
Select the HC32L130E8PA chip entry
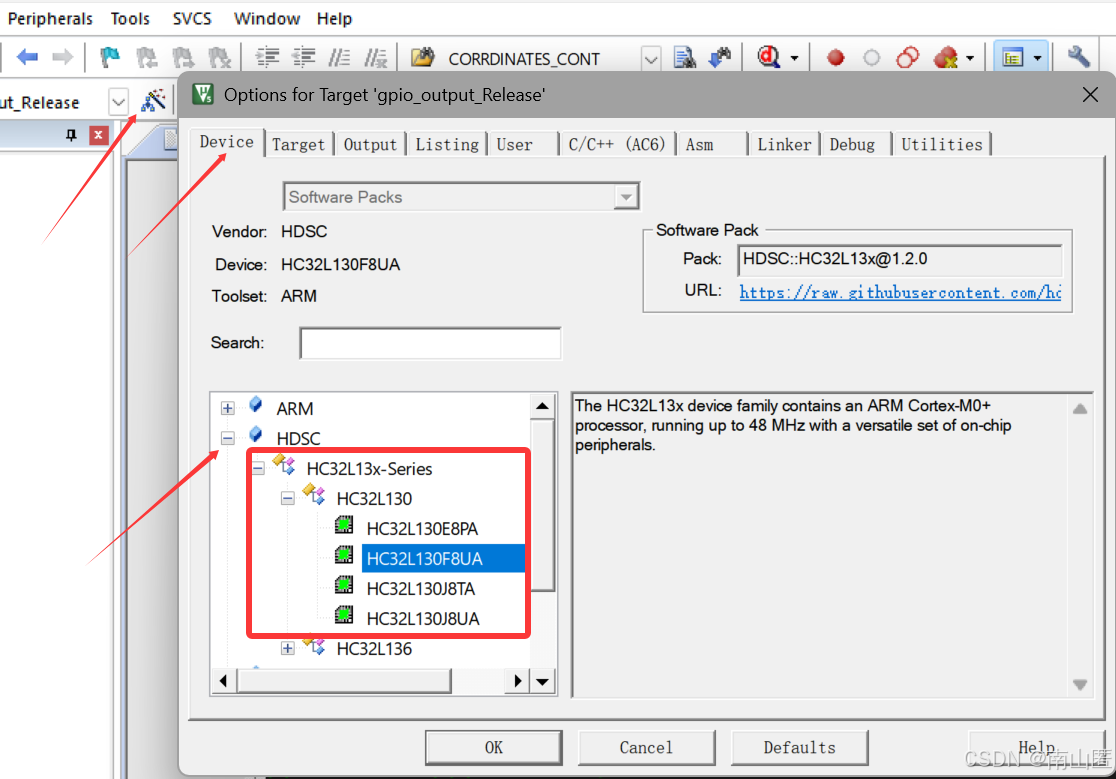coord(422,529)
